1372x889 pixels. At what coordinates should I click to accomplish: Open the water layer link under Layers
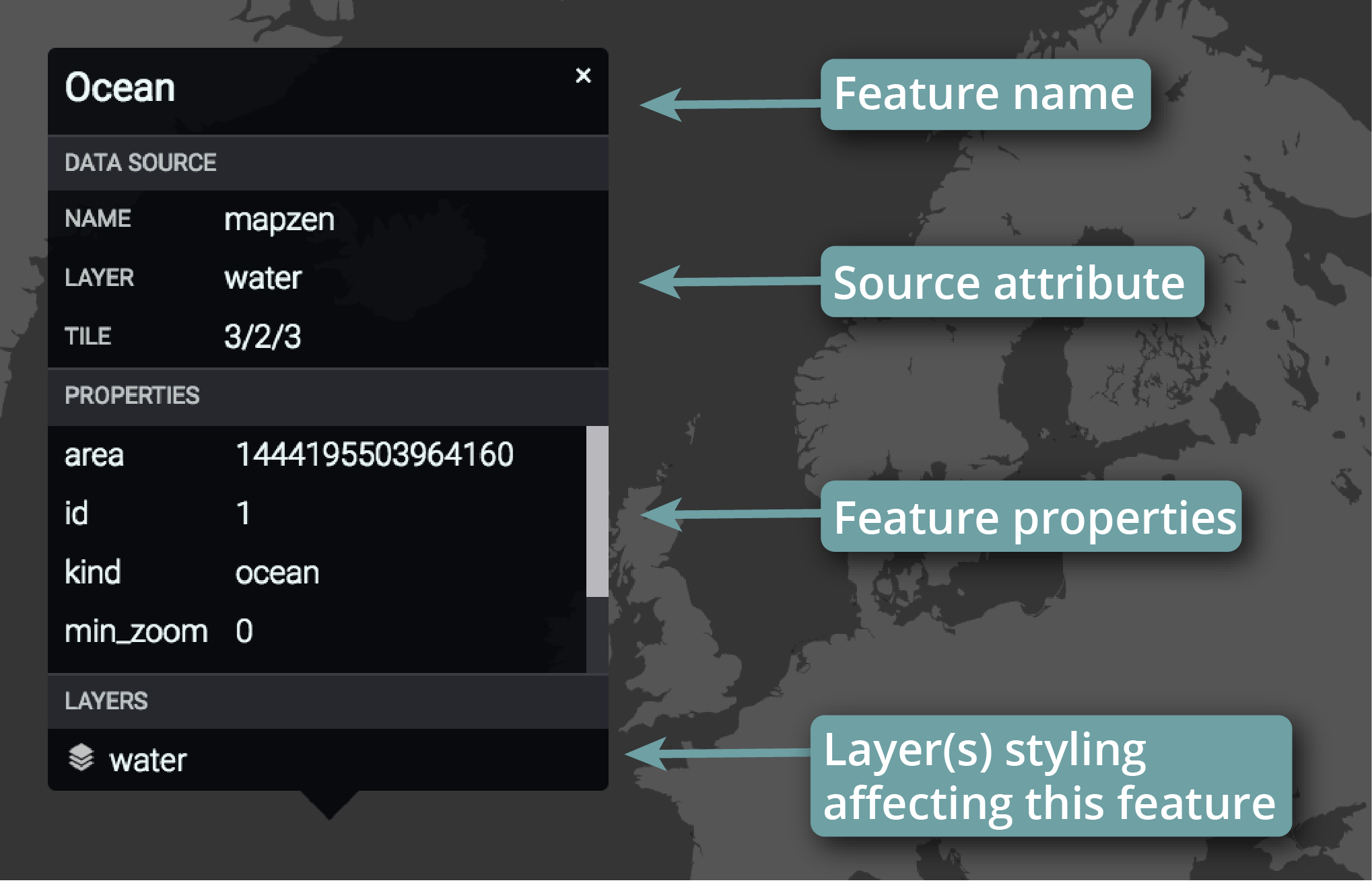coord(147,760)
